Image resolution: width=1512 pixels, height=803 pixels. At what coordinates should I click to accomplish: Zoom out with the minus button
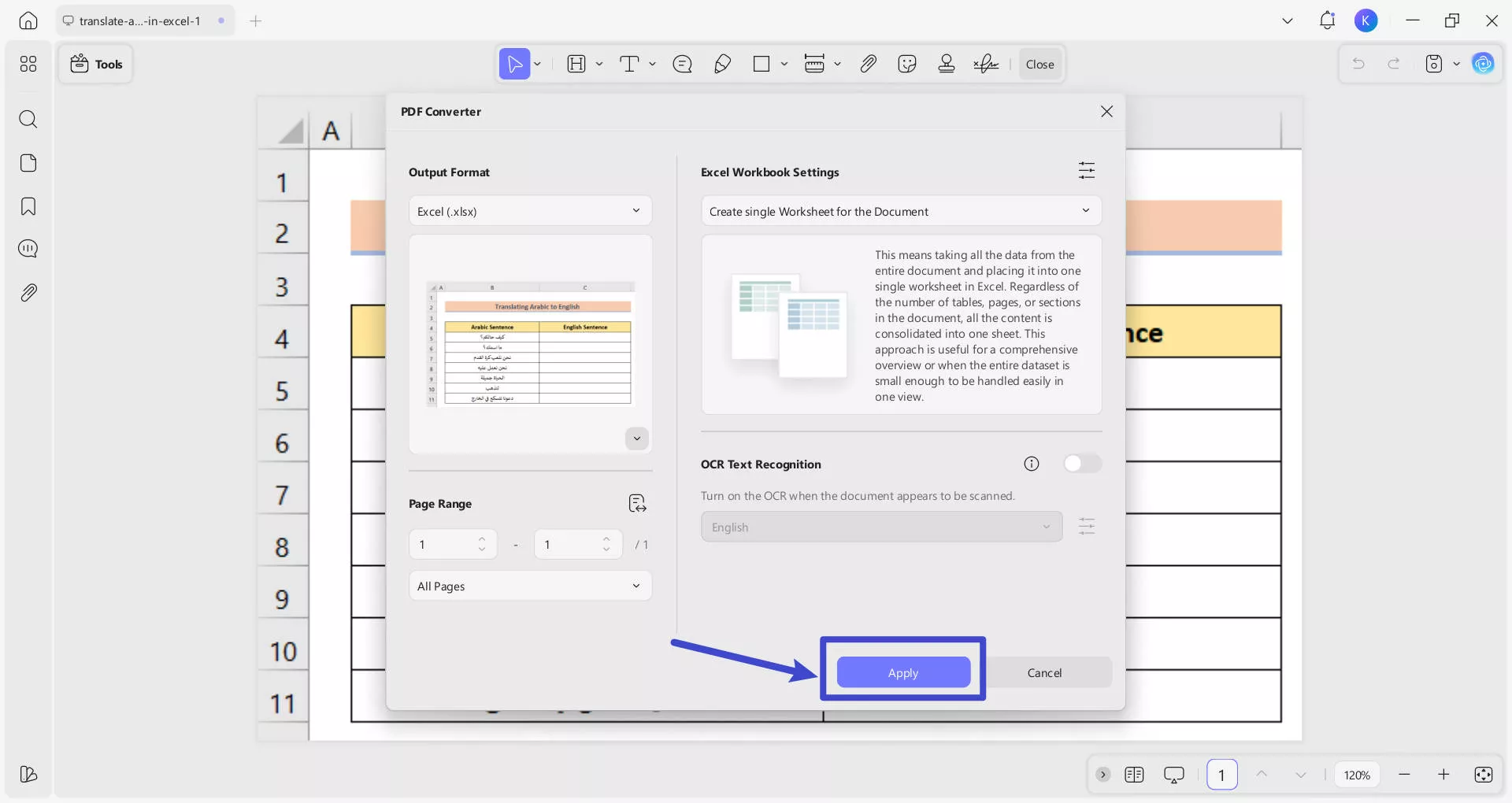point(1404,775)
